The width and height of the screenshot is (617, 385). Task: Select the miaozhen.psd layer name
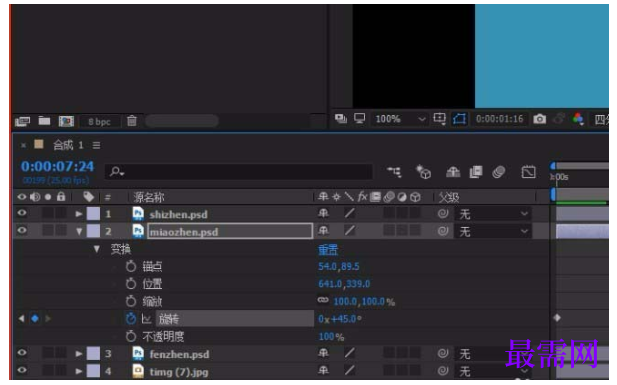pyautogui.click(x=184, y=232)
